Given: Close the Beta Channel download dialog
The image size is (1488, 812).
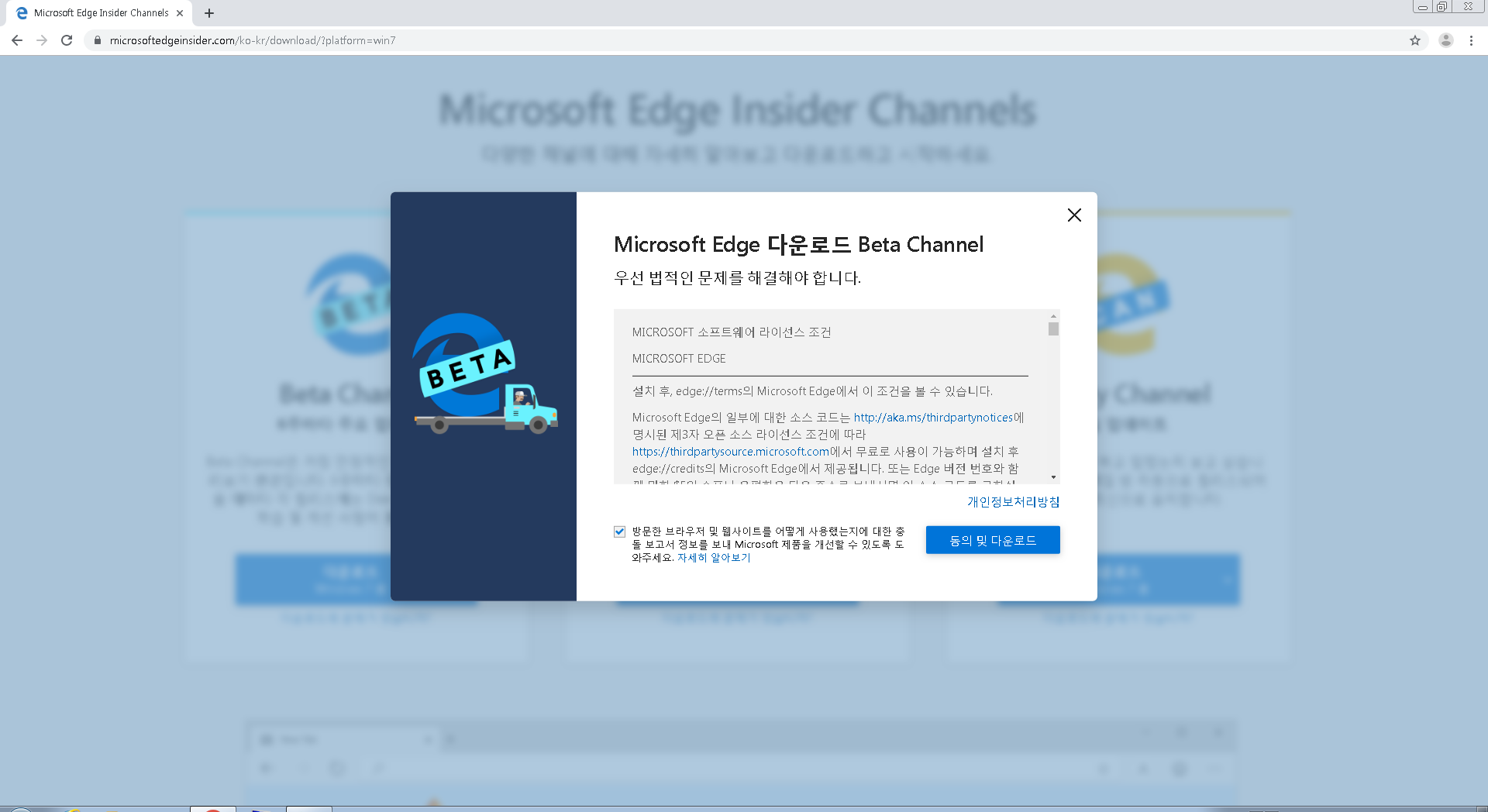Looking at the screenshot, I should [x=1074, y=215].
